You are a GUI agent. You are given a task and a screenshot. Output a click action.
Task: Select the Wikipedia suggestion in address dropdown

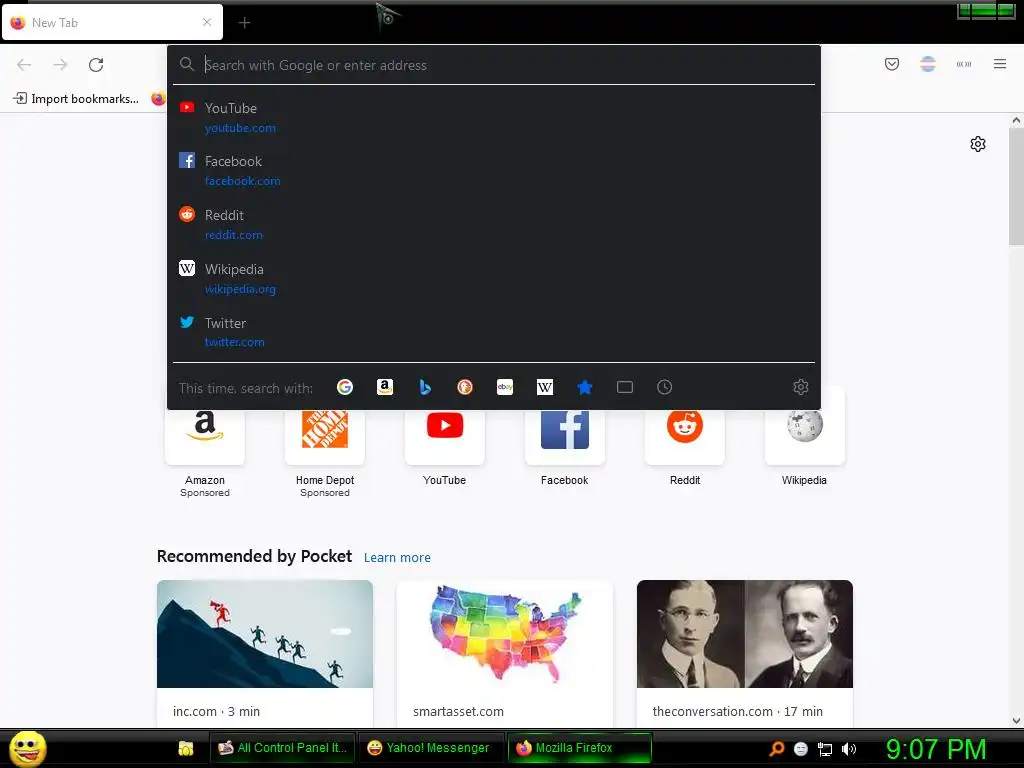tap(494, 279)
